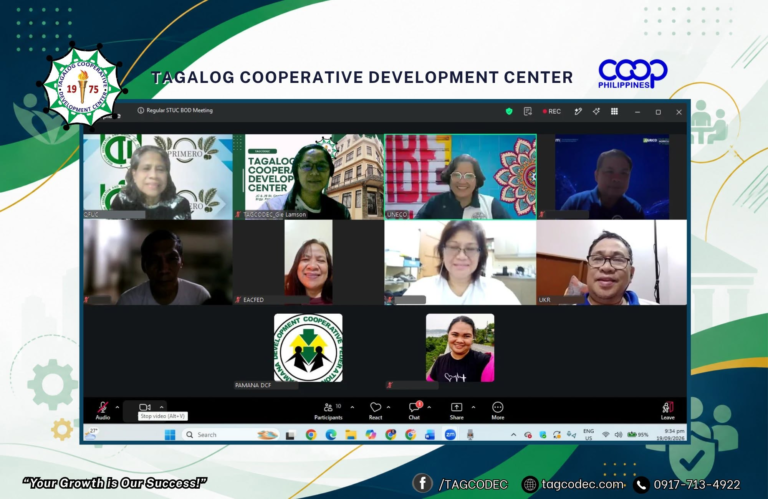Open Task View on the taskbar
Screen dimensions: 768x499
click(290, 435)
